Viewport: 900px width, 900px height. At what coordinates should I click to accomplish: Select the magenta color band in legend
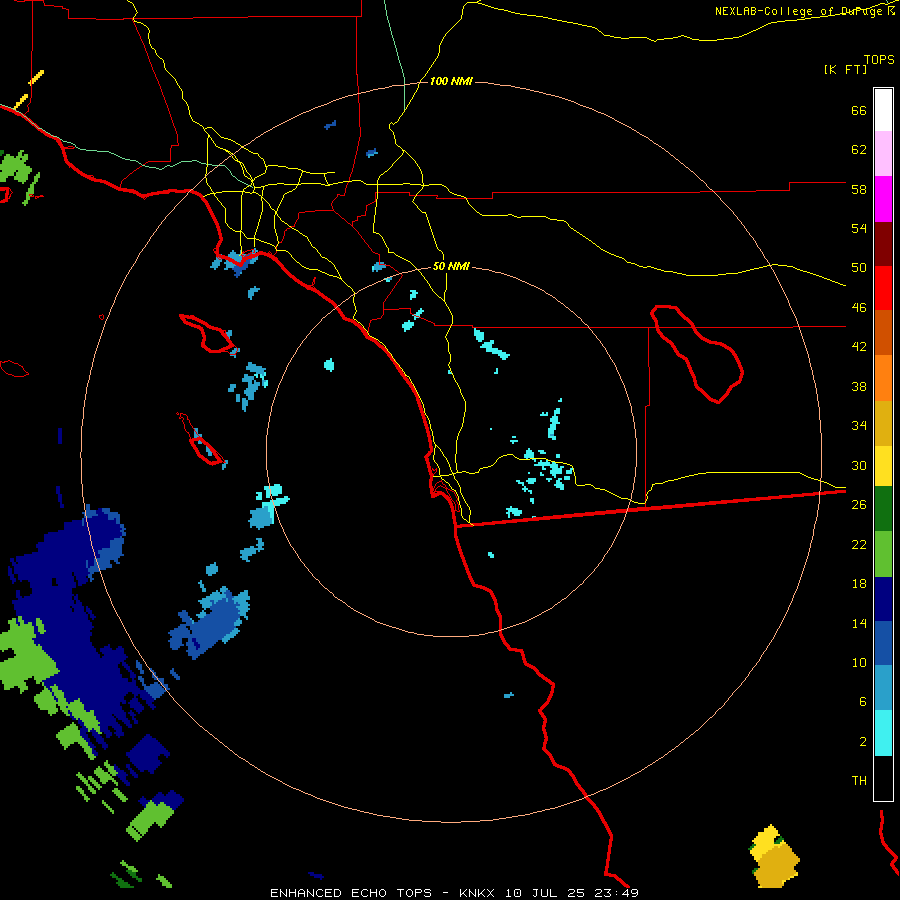pos(883,199)
